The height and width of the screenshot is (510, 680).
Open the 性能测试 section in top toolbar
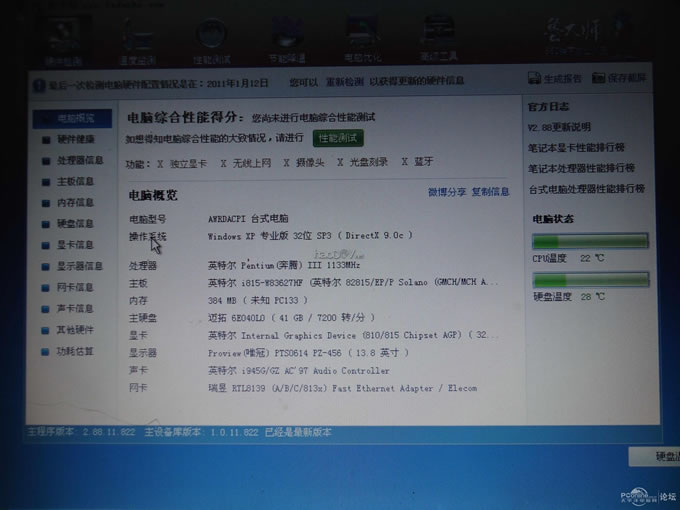point(211,42)
